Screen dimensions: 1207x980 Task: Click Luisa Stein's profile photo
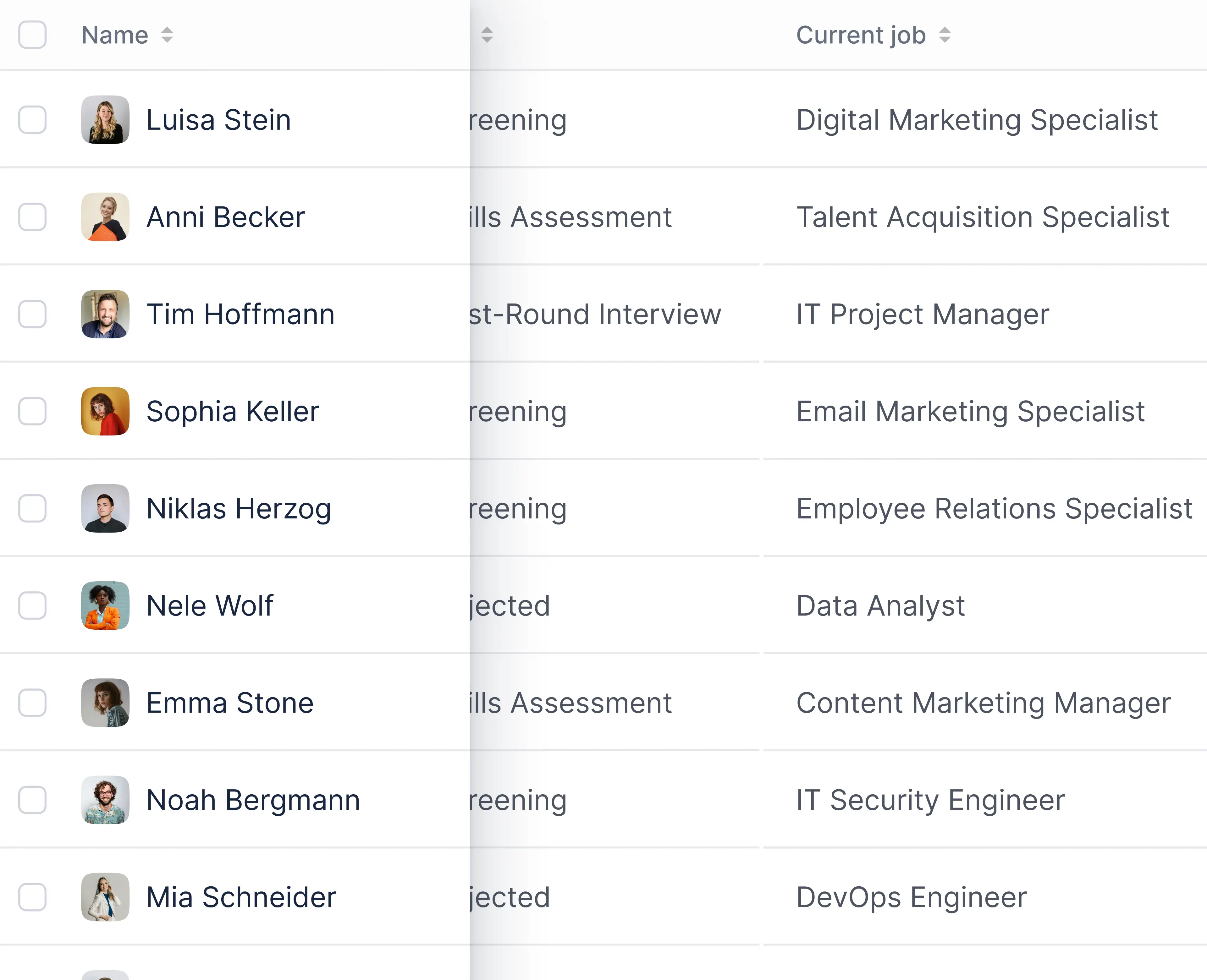[105, 120]
